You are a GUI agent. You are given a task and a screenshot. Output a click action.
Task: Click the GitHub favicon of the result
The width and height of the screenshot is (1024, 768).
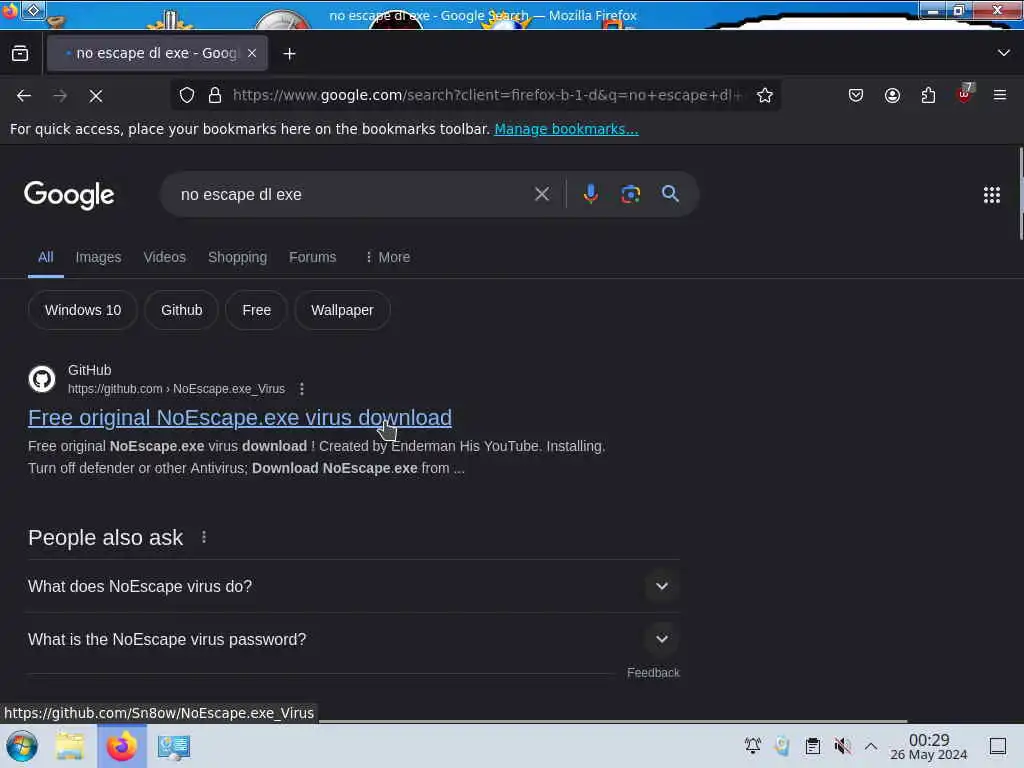[42, 379]
